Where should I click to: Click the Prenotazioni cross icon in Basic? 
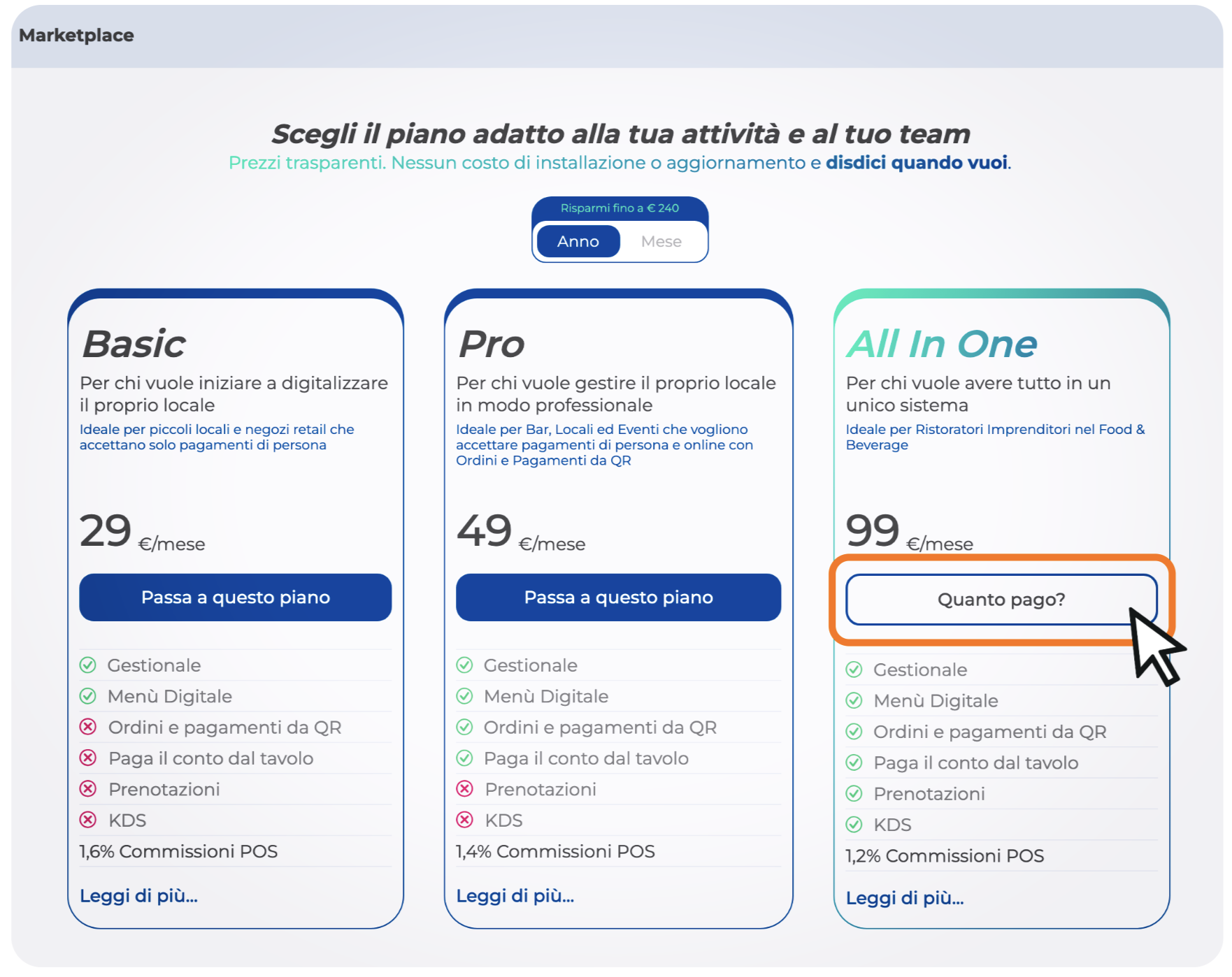88,789
